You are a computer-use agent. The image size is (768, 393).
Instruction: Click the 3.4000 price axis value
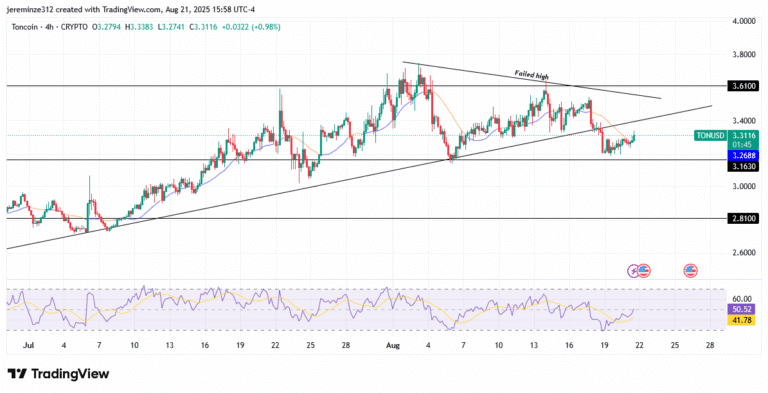pos(743,121)
